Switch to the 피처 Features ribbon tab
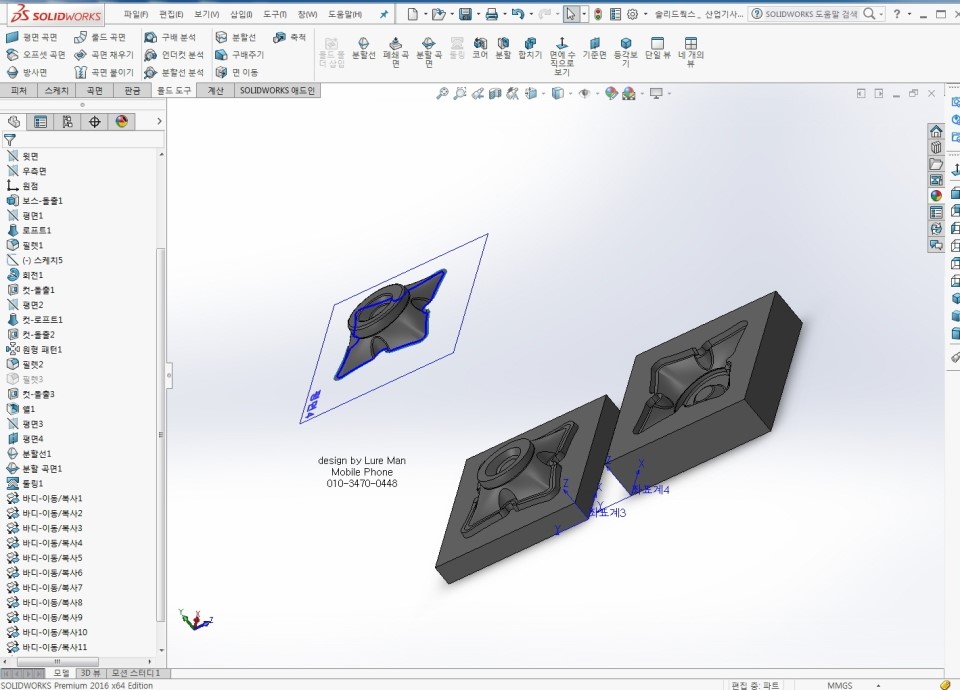The width and height of the screenshot is (960, 690). coord(19,91)
